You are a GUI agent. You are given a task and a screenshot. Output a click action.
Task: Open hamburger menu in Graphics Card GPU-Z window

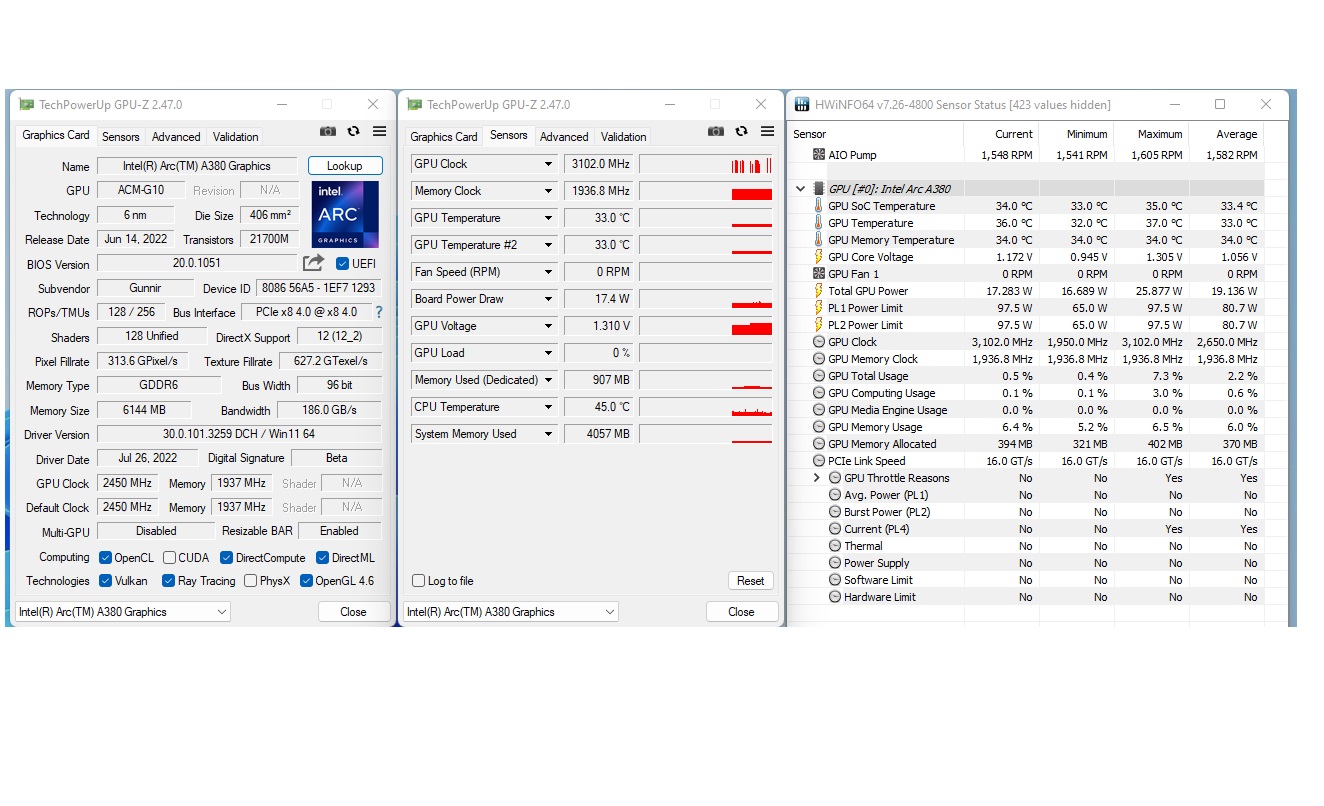point(380,131)
